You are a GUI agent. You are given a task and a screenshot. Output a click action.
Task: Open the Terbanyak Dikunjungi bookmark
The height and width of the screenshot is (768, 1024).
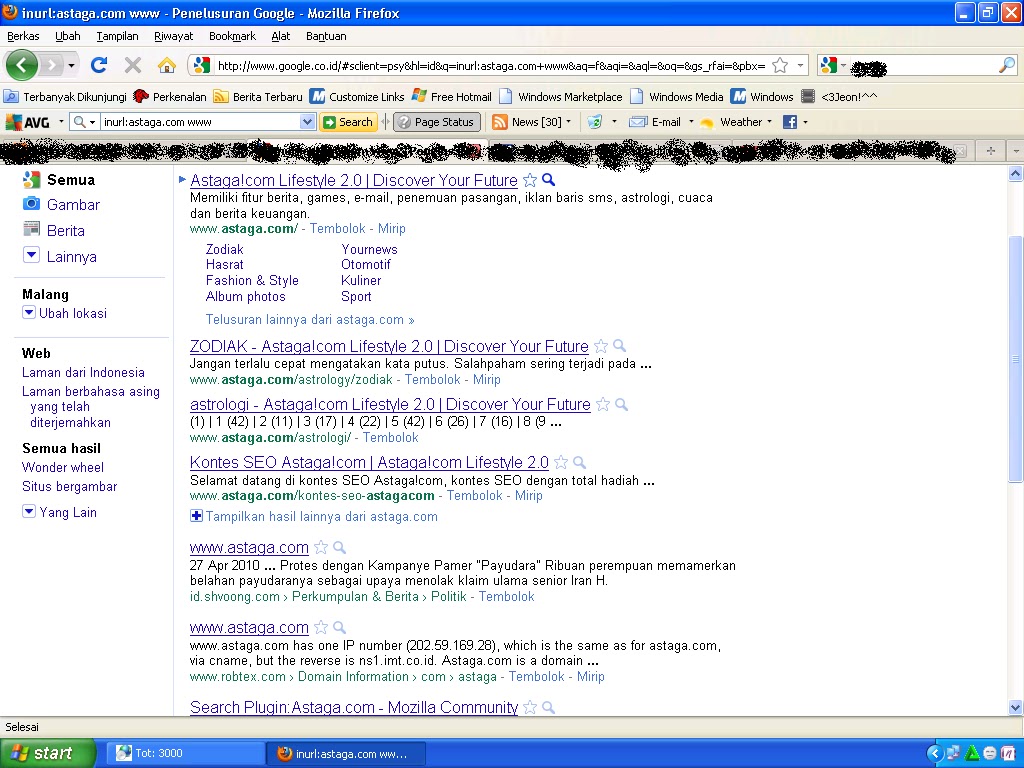[x=65, y=97]
